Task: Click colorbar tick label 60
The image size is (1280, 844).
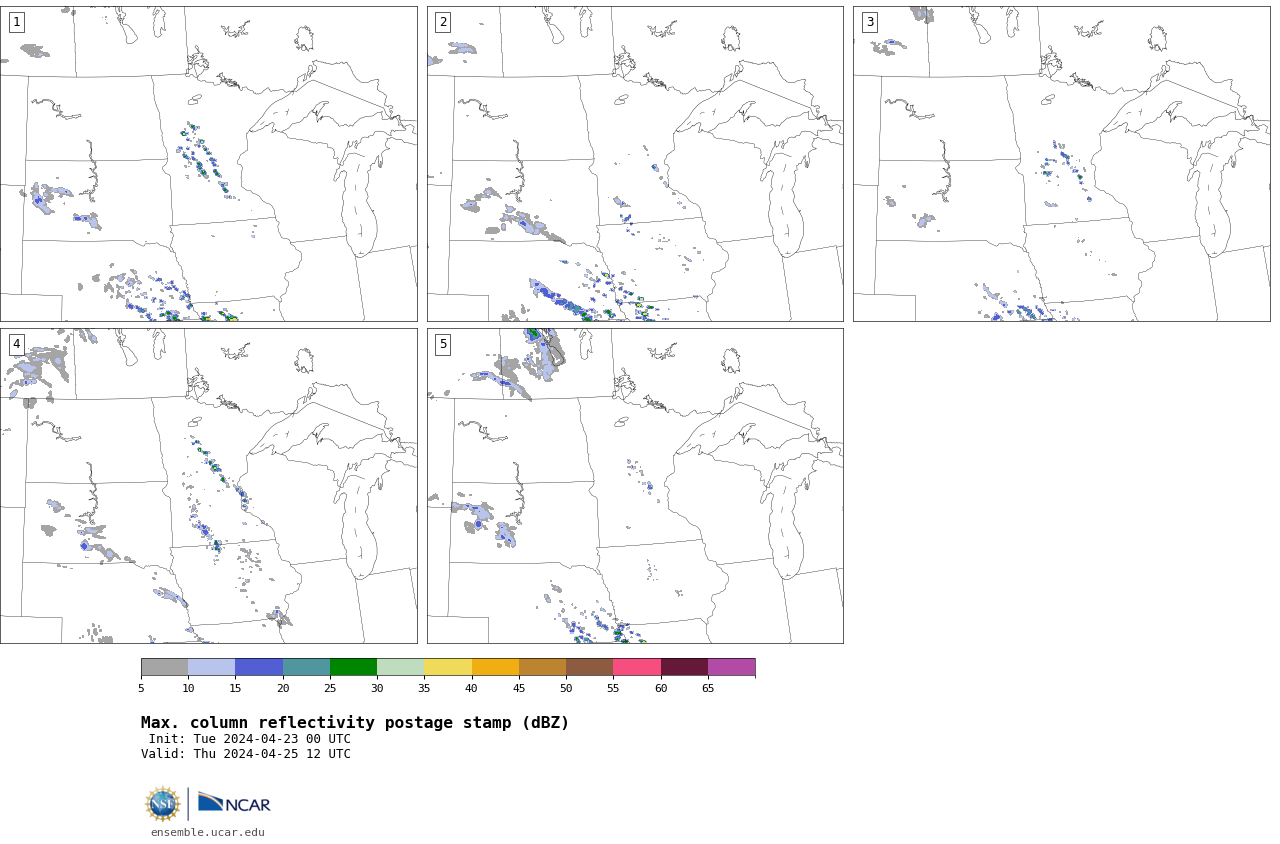Action: coord(661,688)
